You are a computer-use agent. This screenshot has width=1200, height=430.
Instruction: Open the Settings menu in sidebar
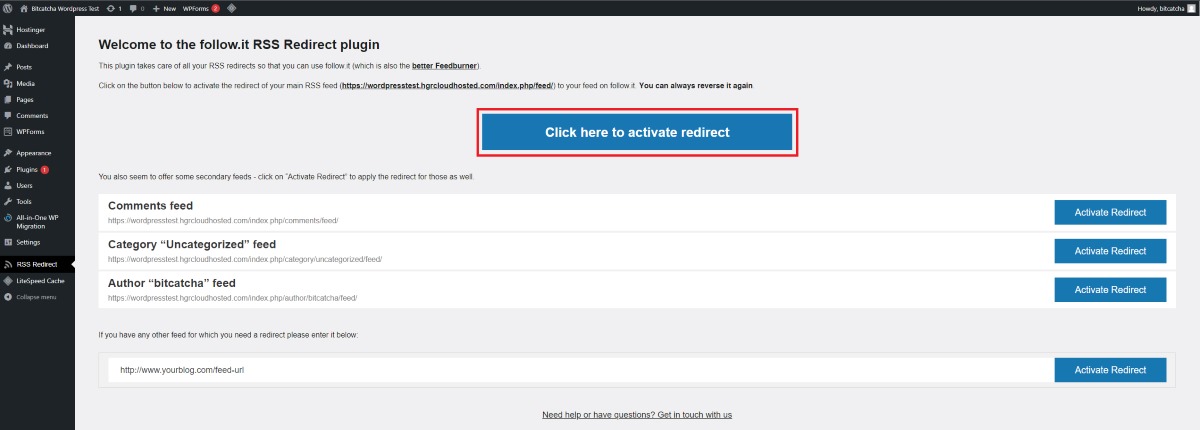tap(37, 242)
